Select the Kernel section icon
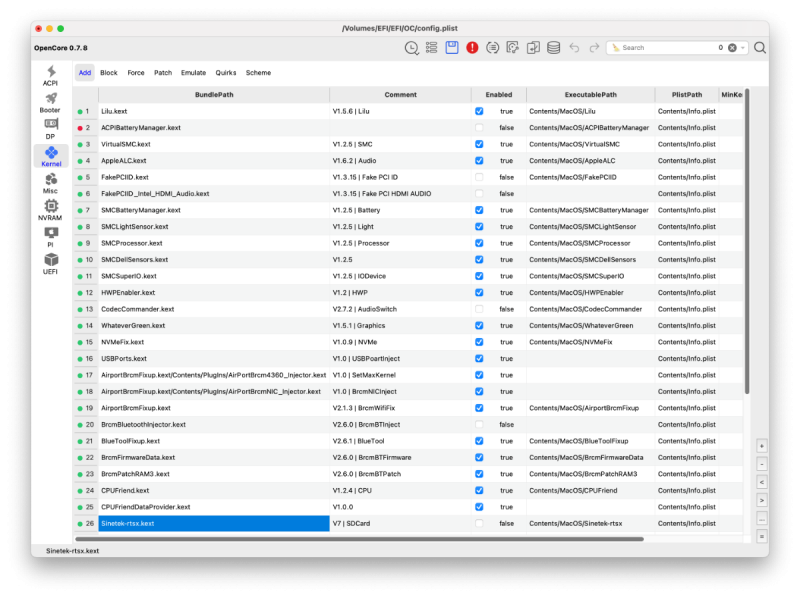 [x=51, y=152]
